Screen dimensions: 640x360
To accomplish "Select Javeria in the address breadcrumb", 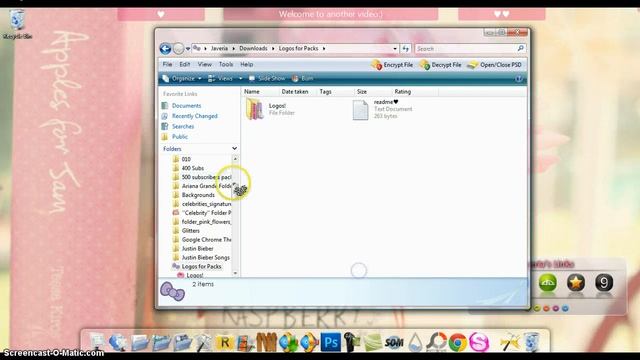I will click(x=219, y=48).
